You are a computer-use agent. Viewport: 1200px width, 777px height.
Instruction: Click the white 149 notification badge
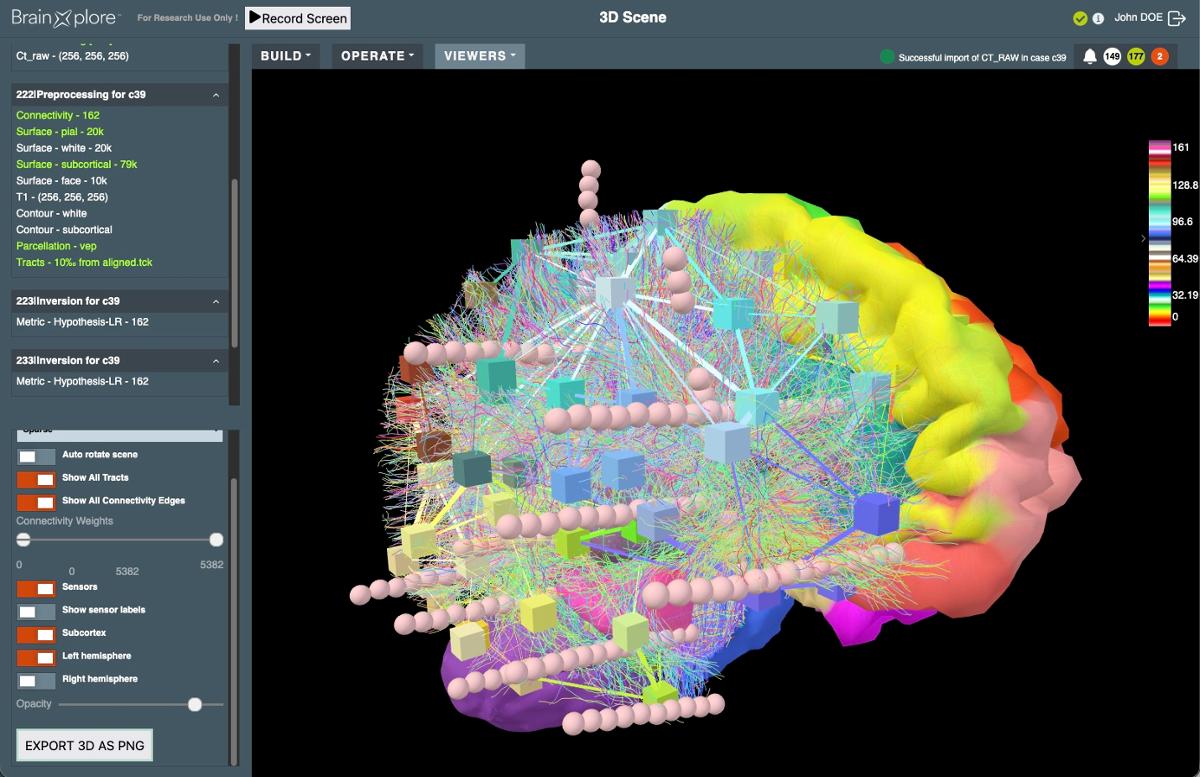click(x=1112, y=57)
